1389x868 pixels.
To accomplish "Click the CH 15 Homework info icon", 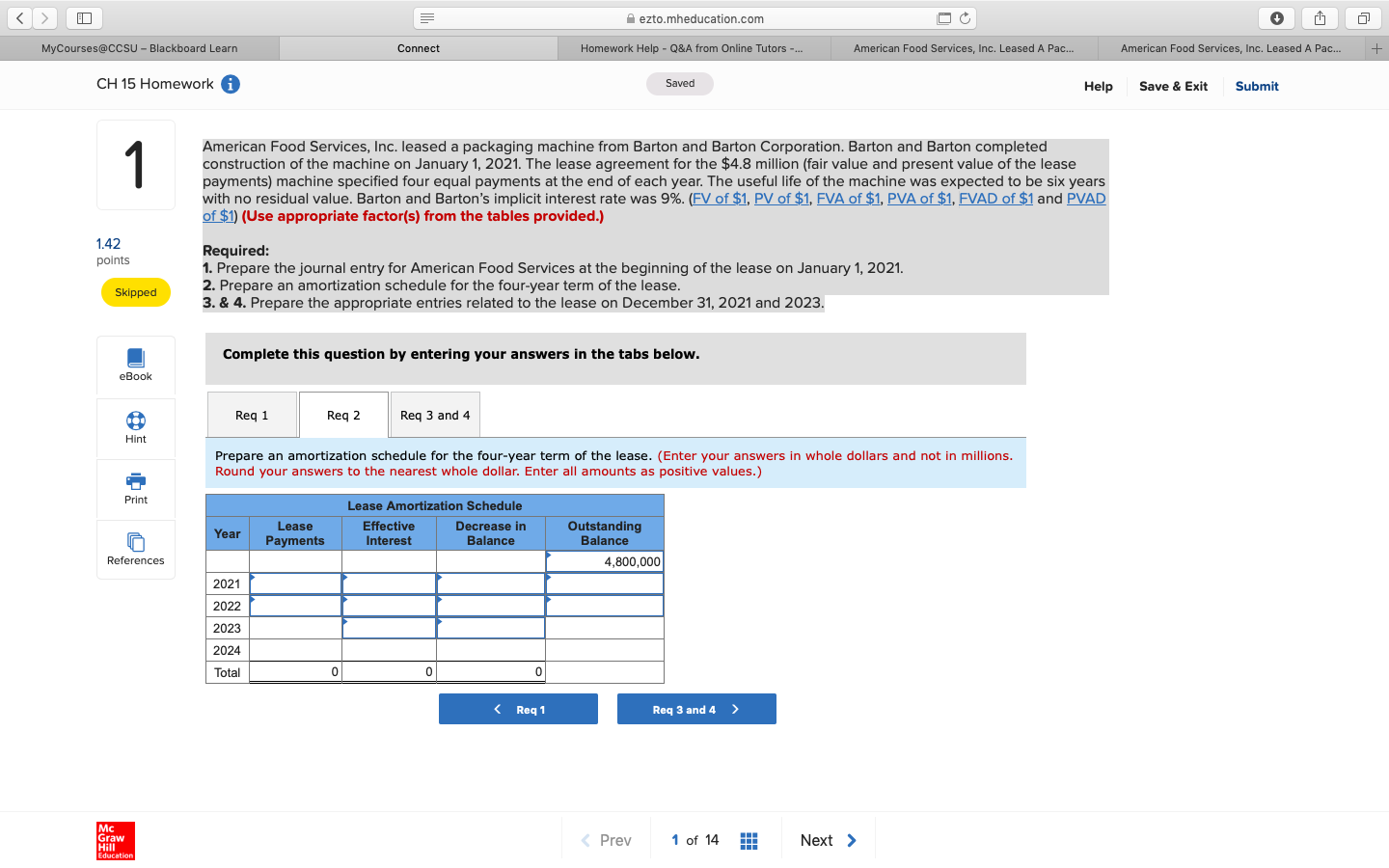I will coord(231,84).
